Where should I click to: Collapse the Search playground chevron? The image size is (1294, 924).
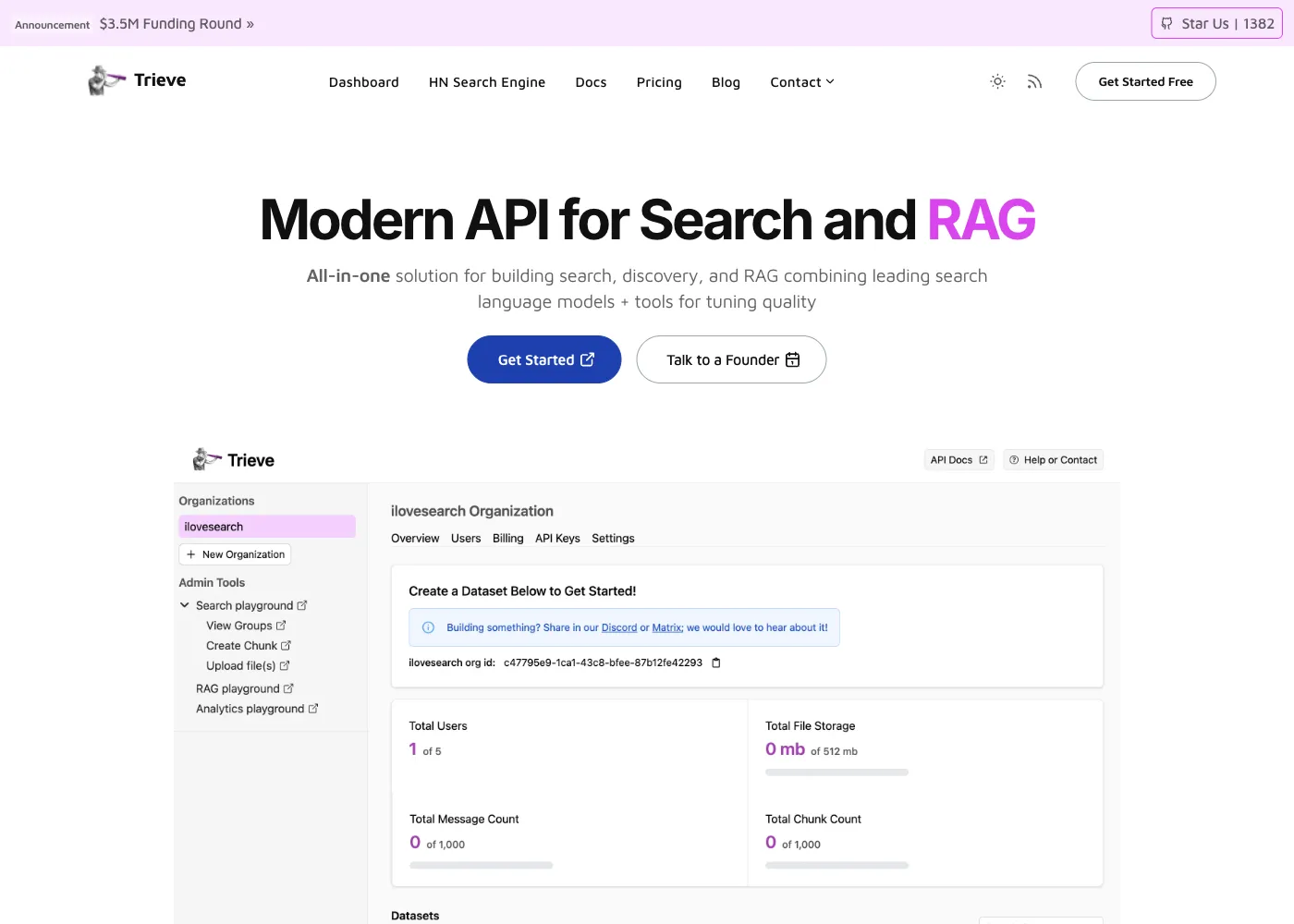point(185,605)
